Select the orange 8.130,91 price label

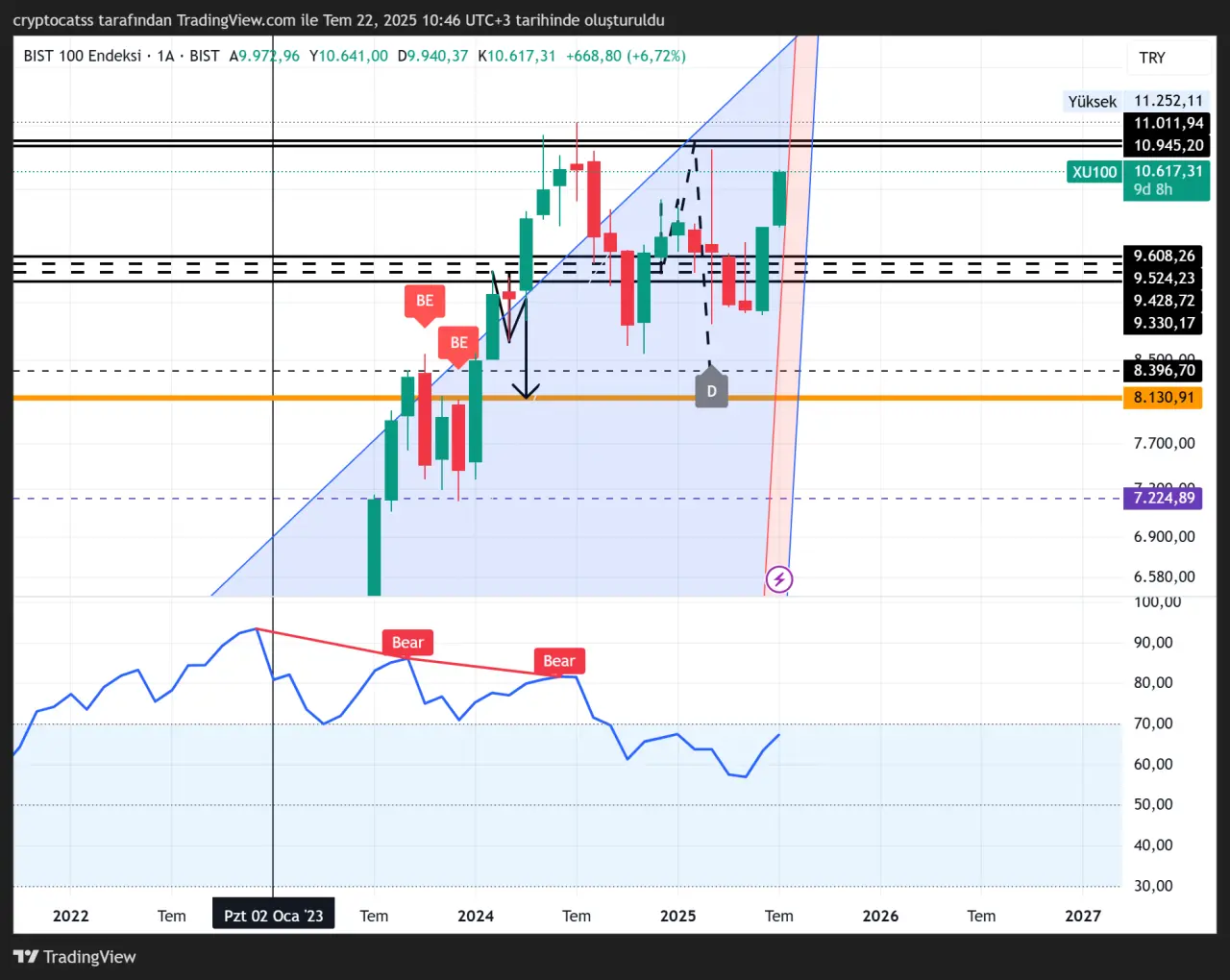click(1164, 398)
